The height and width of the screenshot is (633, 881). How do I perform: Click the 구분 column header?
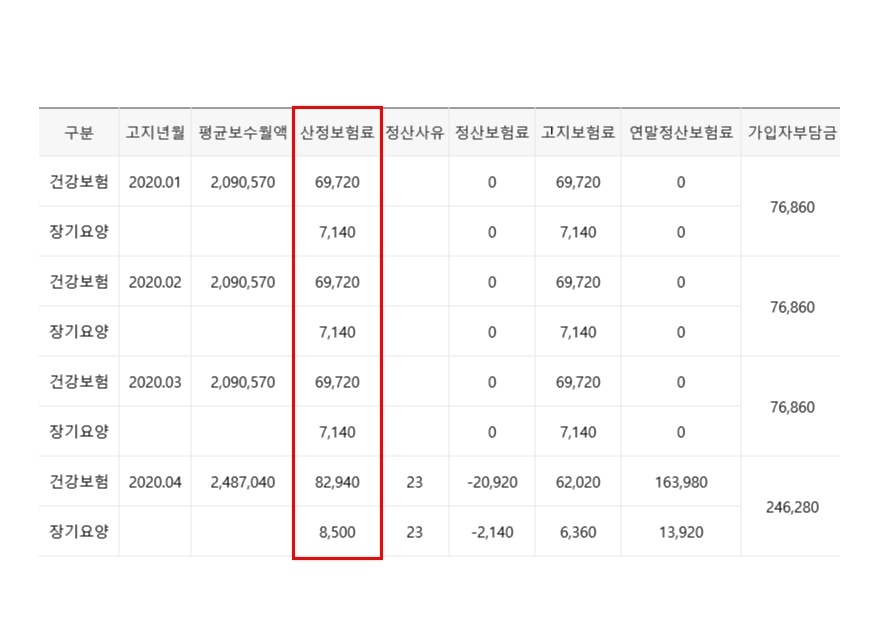(79, 133)
